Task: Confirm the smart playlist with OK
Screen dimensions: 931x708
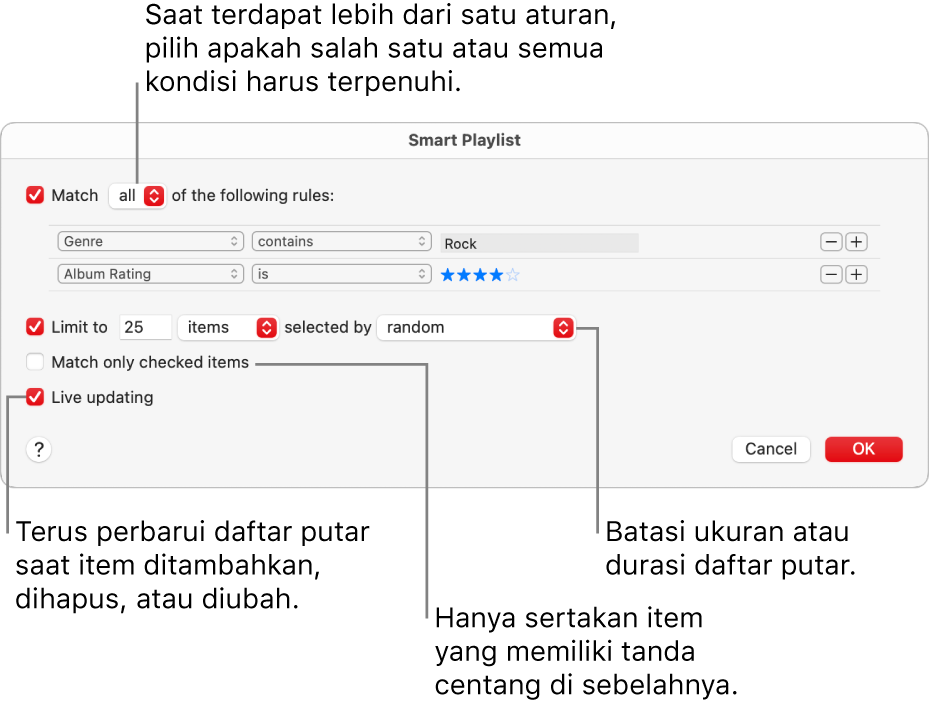Action: click(x=863, y=449)
